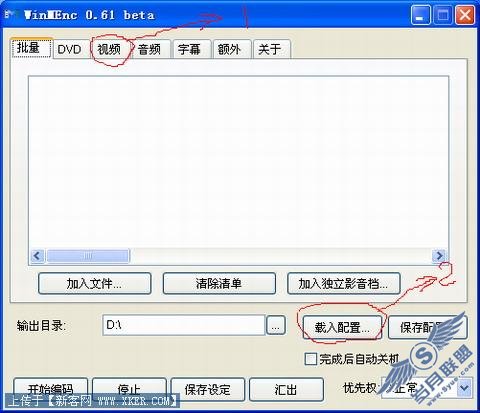Switch to the 额外 tab
The image size is (480, 413).
coord(229,50)
